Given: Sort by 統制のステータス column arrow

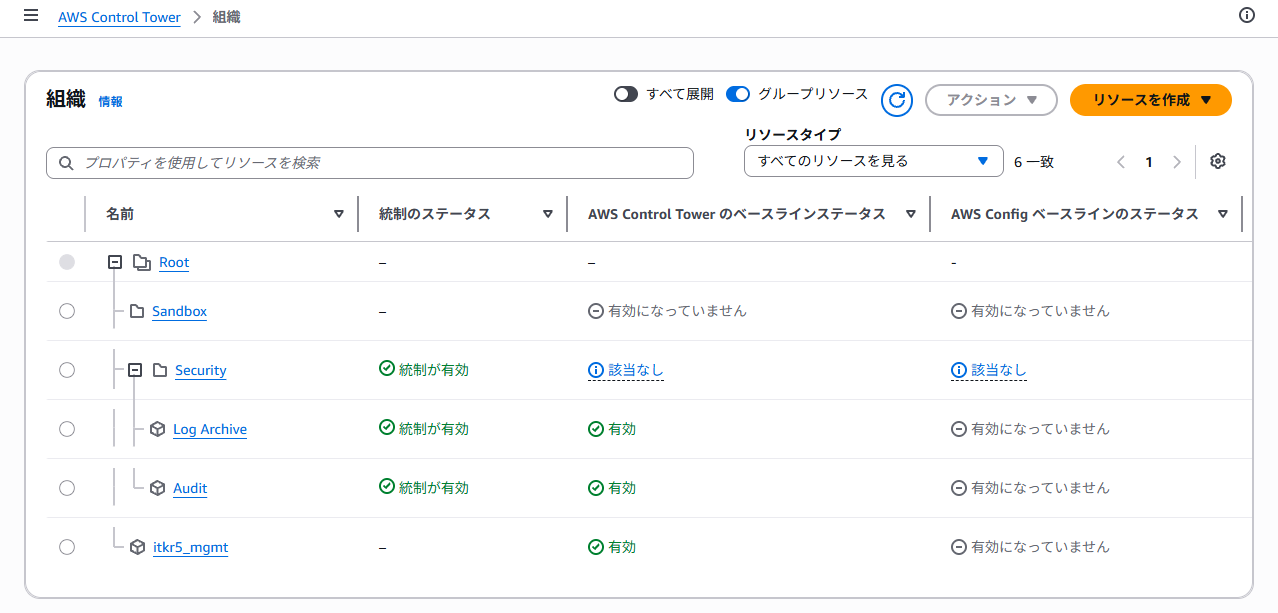Looking at the screenshot, I should 547,214.
